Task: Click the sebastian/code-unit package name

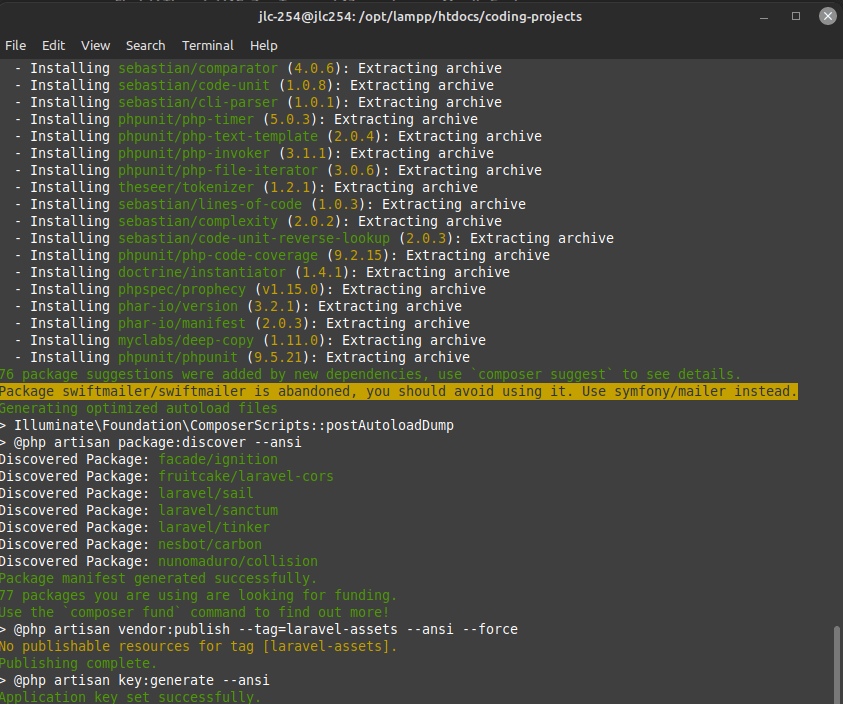Action: tap(194, 85)
